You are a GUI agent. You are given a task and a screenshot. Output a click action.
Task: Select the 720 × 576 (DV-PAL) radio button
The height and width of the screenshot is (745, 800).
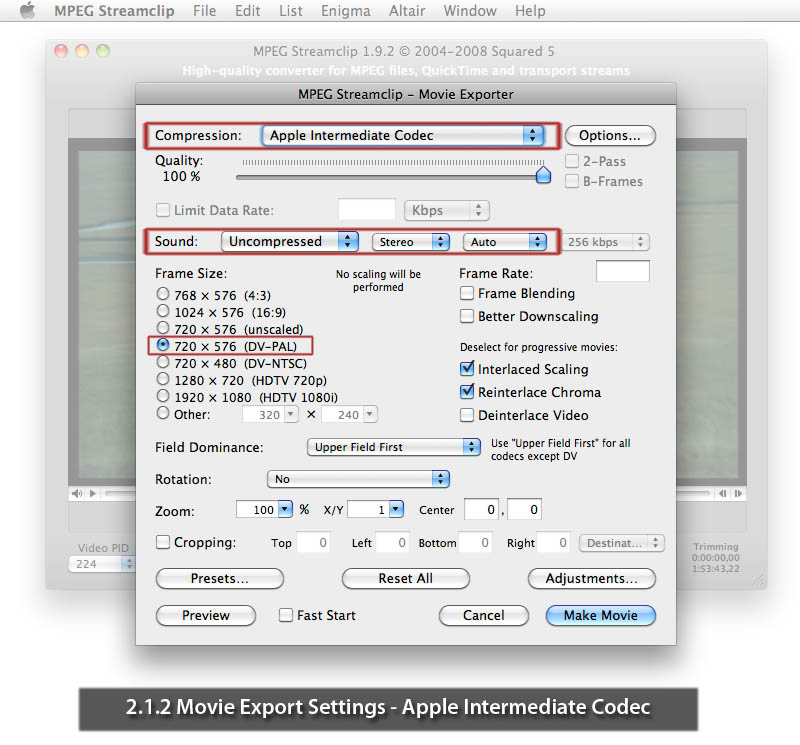(x=163, y=345)
